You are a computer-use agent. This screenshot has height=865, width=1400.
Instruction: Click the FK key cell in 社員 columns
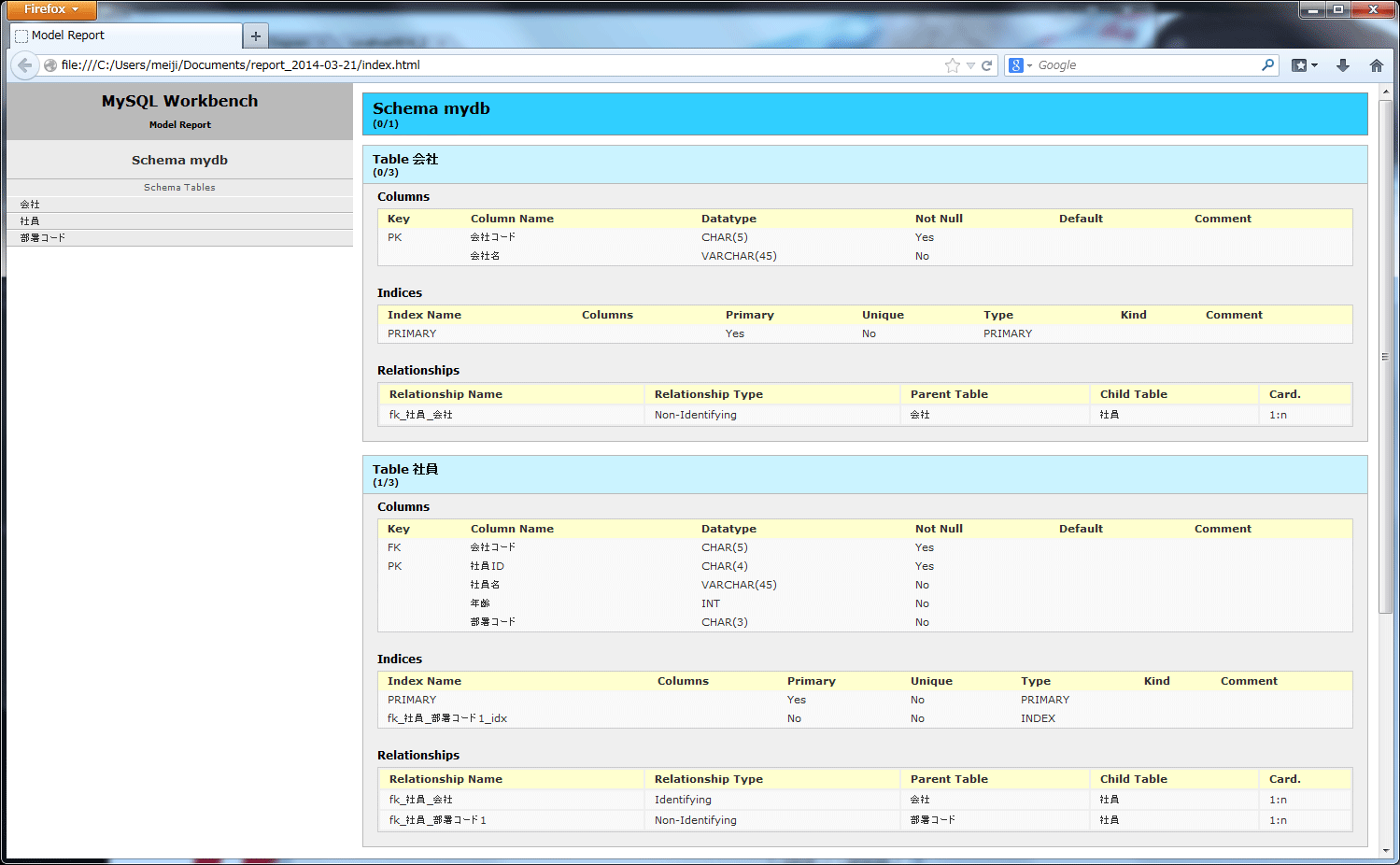click(394, 547)
